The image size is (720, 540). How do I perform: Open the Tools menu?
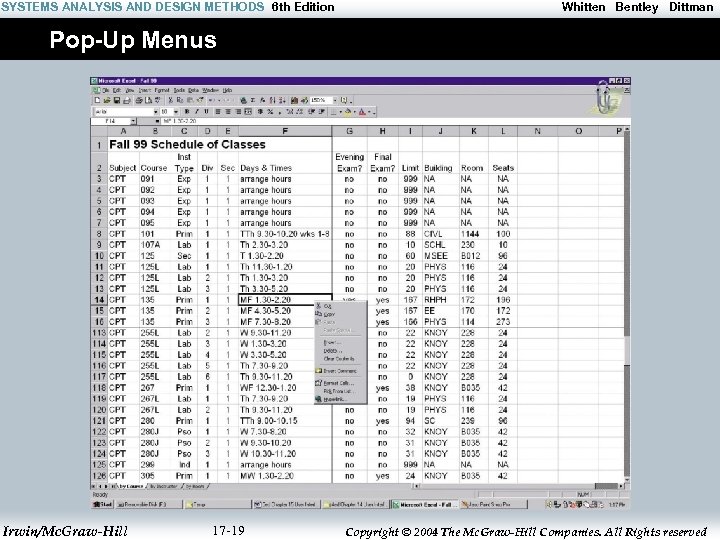pos(179,90)
